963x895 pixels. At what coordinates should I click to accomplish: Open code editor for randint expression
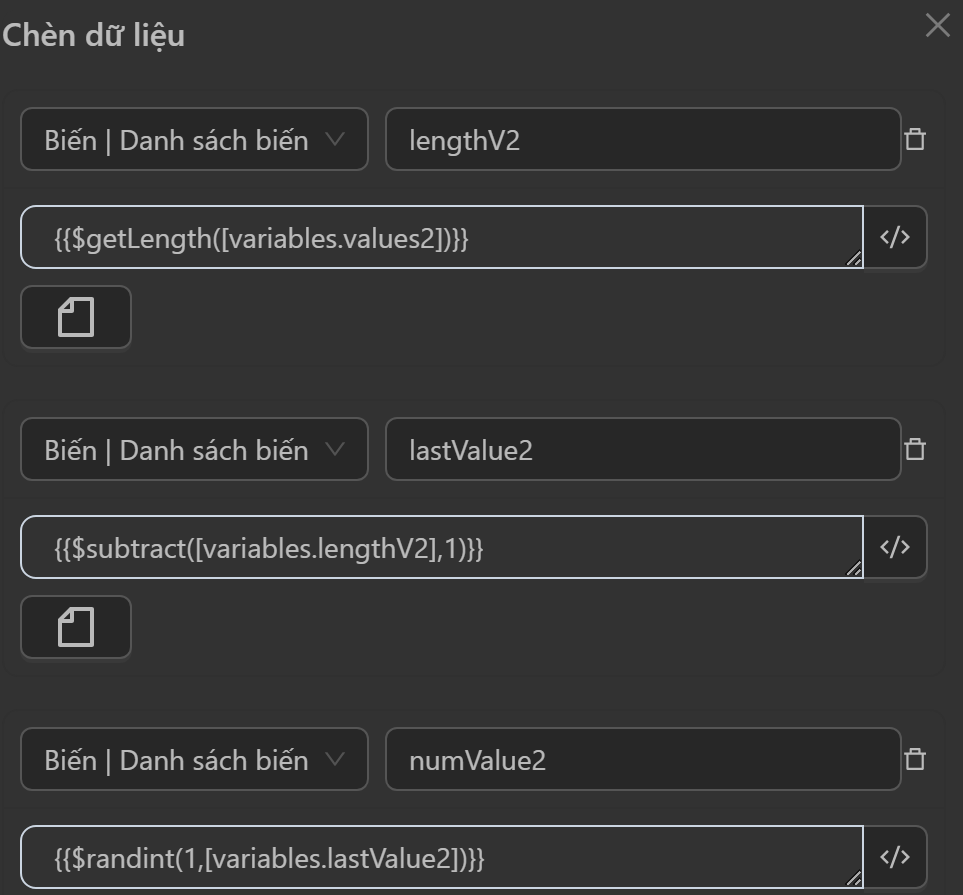coord(894,857)
